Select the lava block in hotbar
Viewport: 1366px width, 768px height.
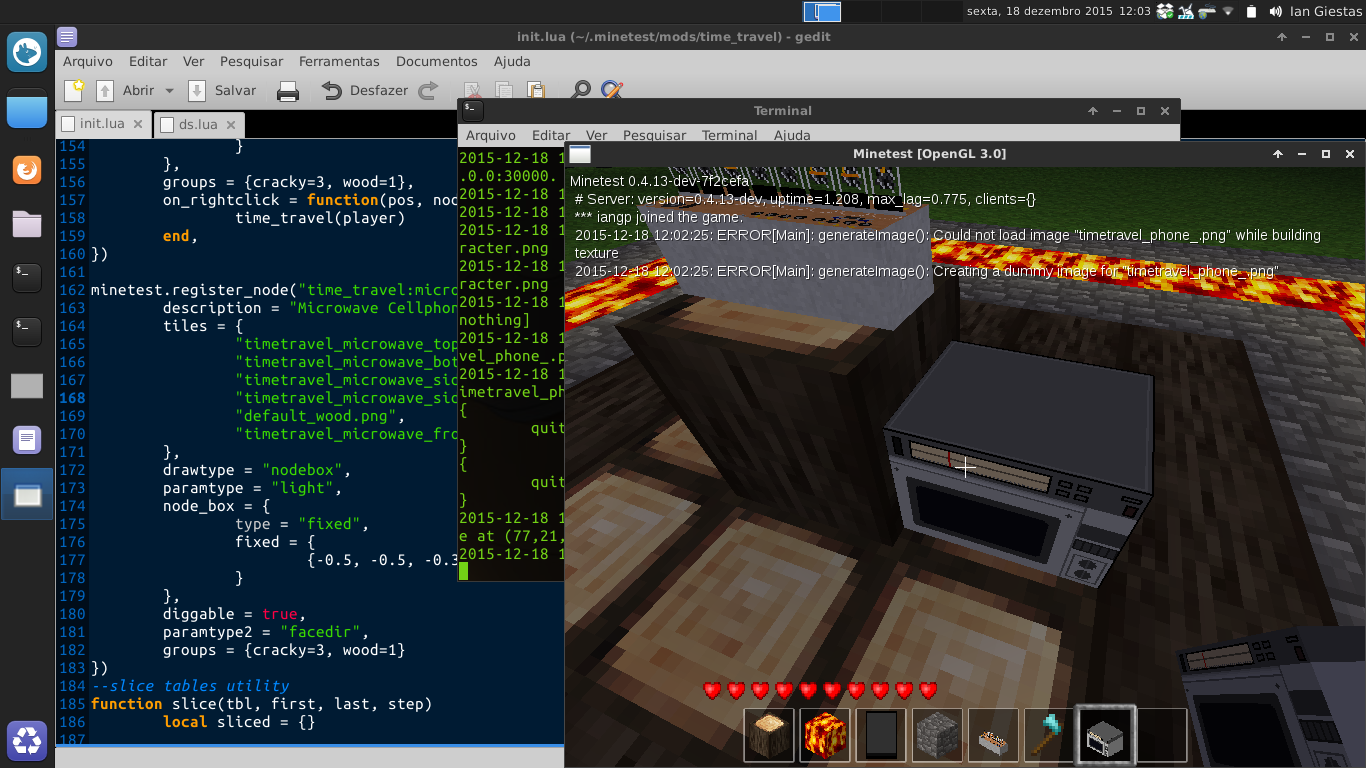coord(825,735)
